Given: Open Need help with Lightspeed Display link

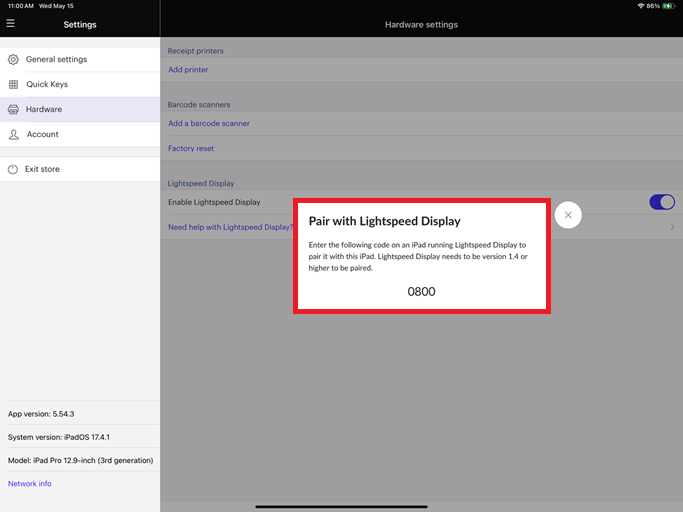Looking at the screenshot, I should tap(230, 227).
